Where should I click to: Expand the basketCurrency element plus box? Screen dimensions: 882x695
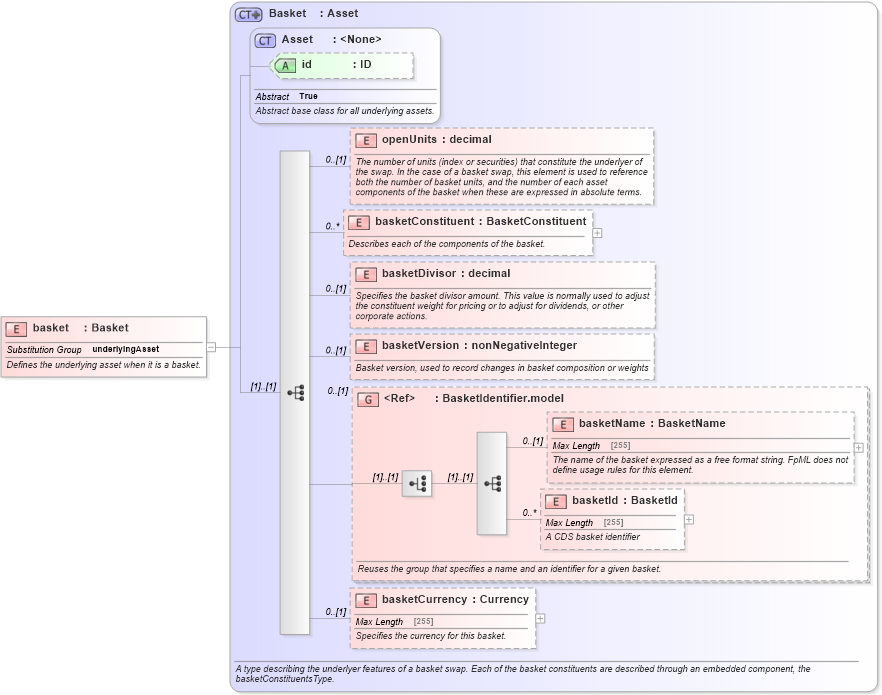click(x=540, y=619)
